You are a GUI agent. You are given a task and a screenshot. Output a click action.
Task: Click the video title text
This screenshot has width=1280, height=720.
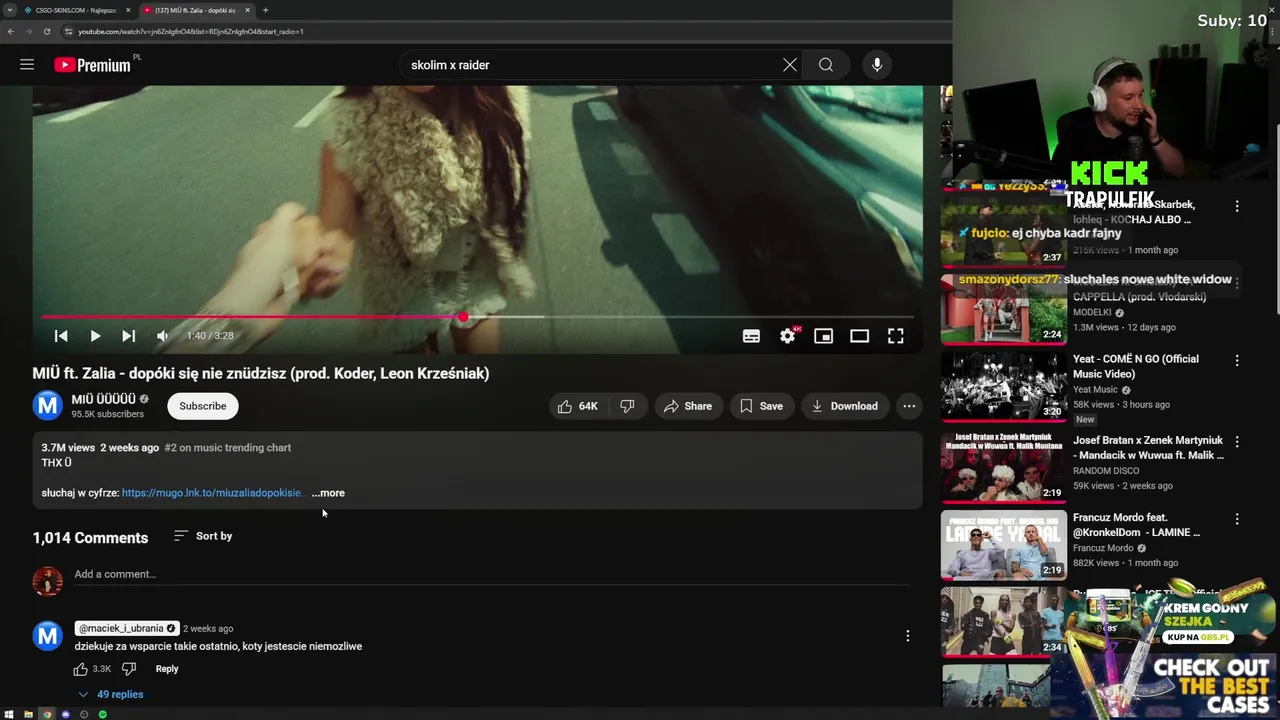(261, 373)
